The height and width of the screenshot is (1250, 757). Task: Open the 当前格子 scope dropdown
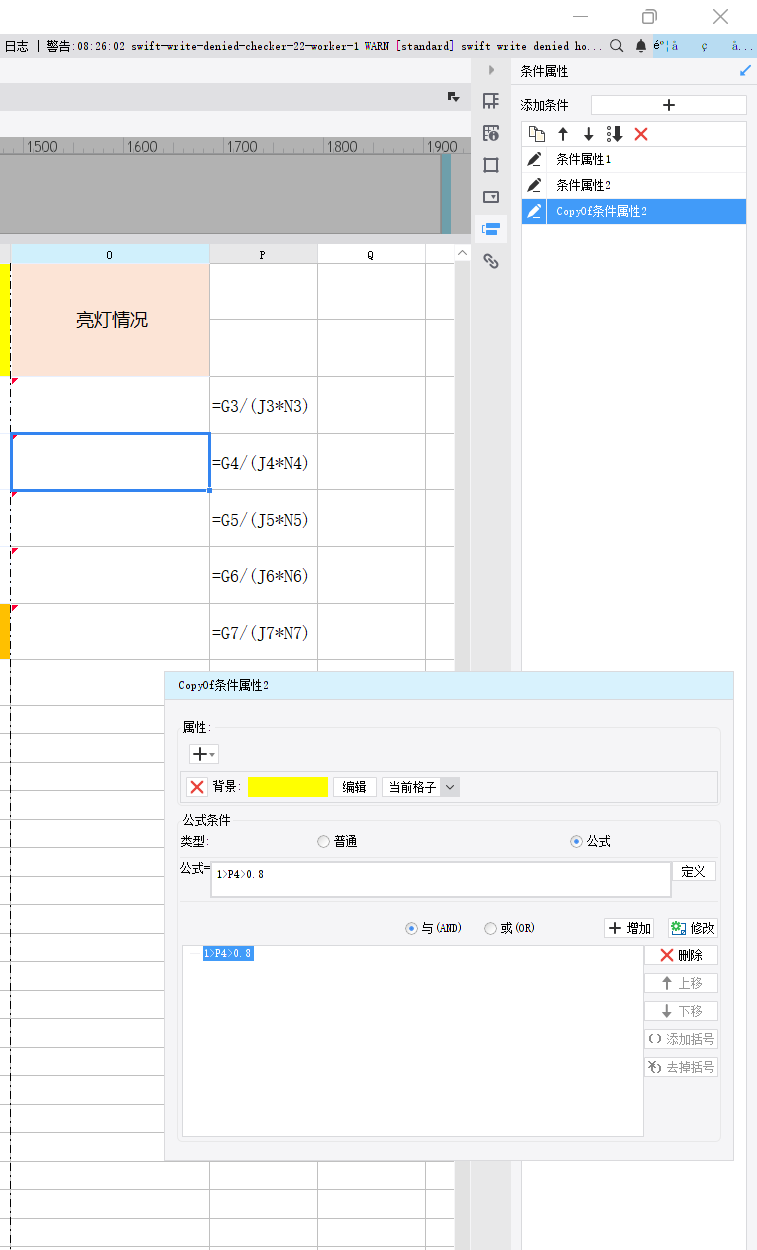(421, 787)
